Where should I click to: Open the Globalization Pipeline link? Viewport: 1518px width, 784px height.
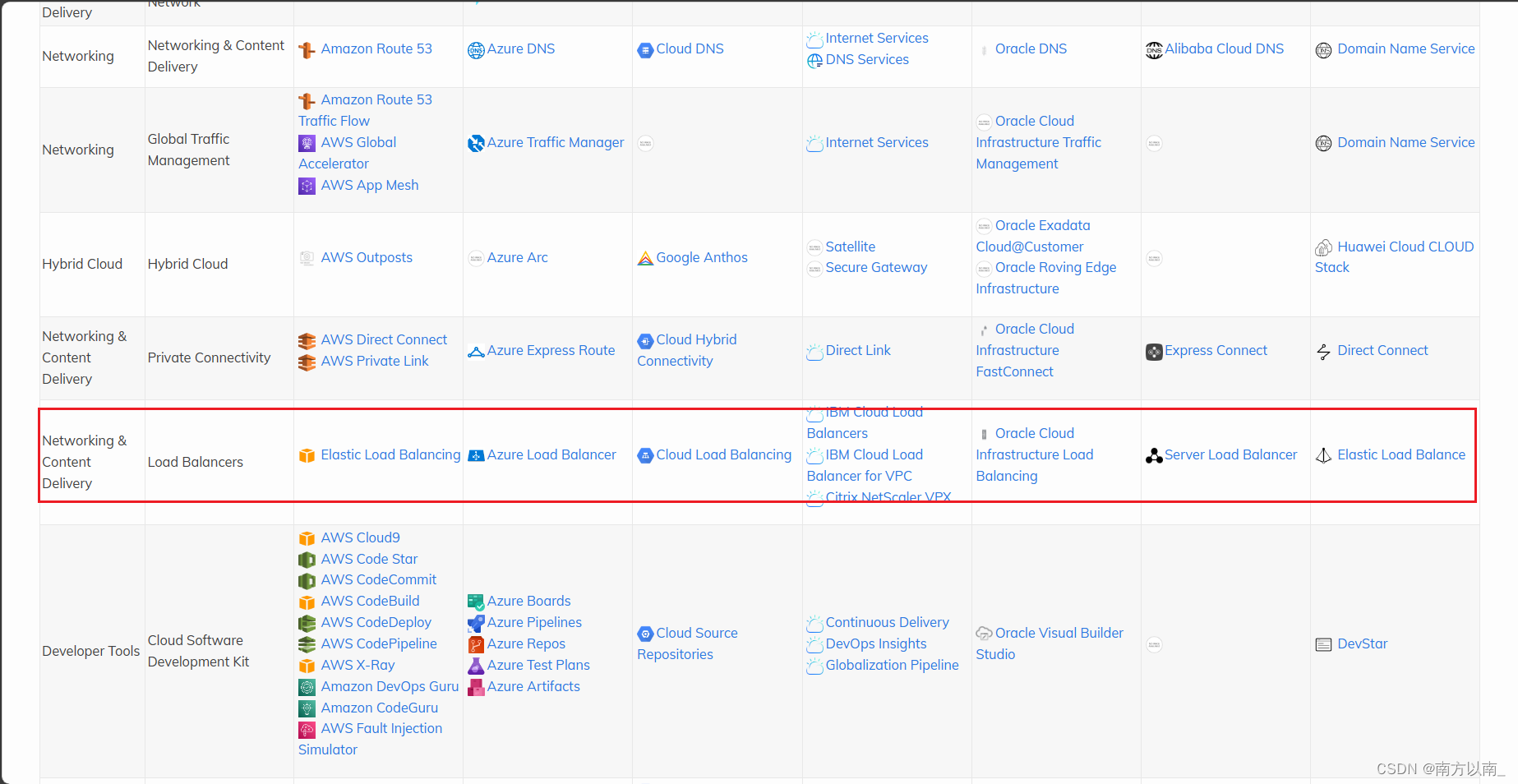[x=892, y=666]
